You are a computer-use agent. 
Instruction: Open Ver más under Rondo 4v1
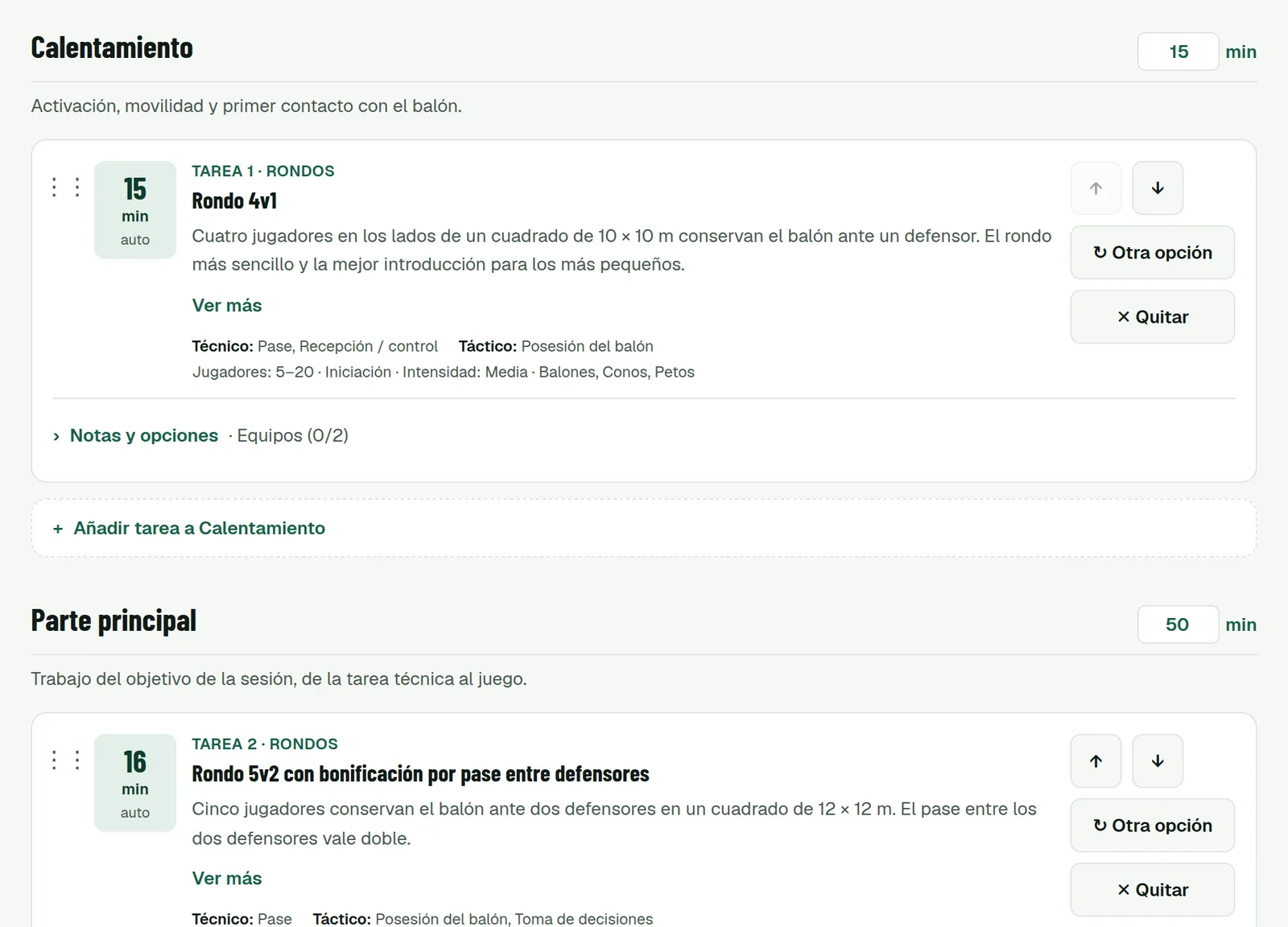coord(227,306)
